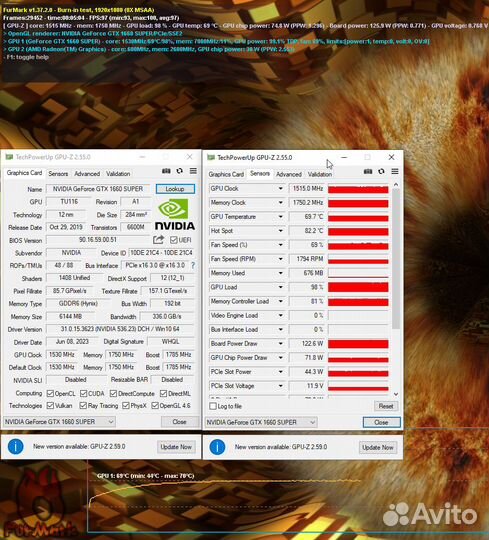Screen dimensions: 489x540
Task: Open the GPU Load sensor dropdown
Action: (x=281, y=287)
